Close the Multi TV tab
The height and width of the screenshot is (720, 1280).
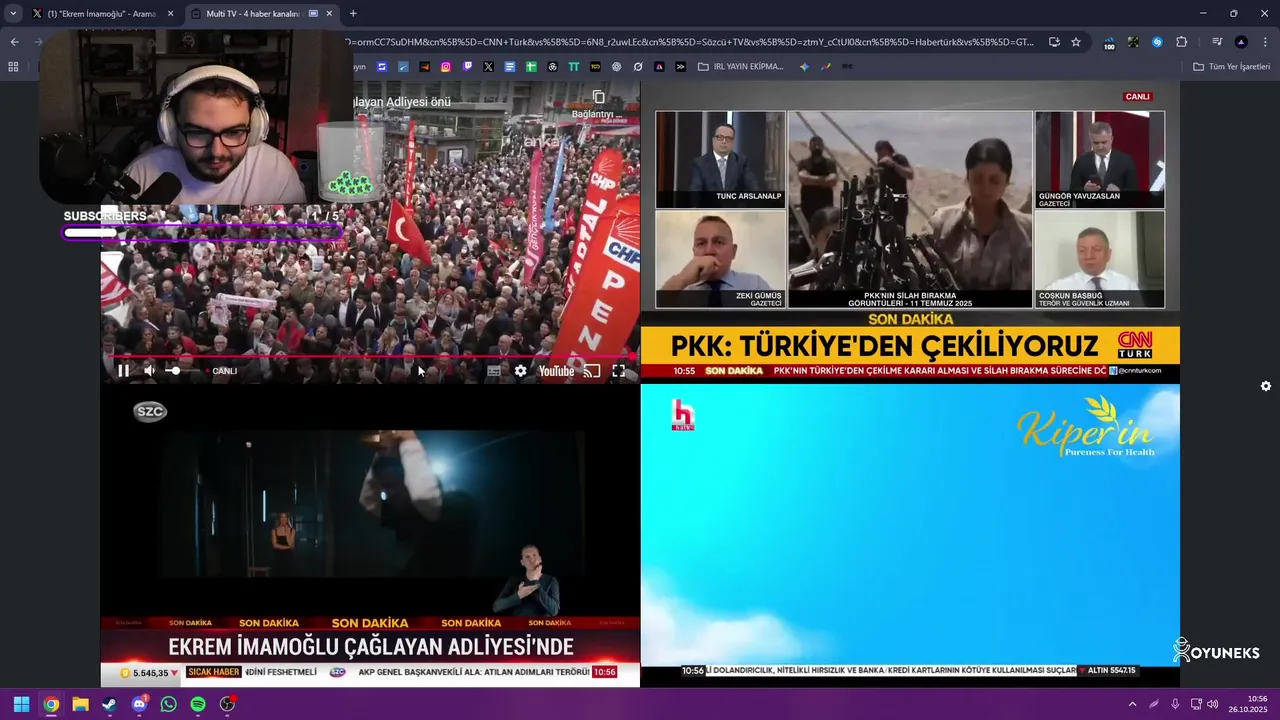click(329, 14)
